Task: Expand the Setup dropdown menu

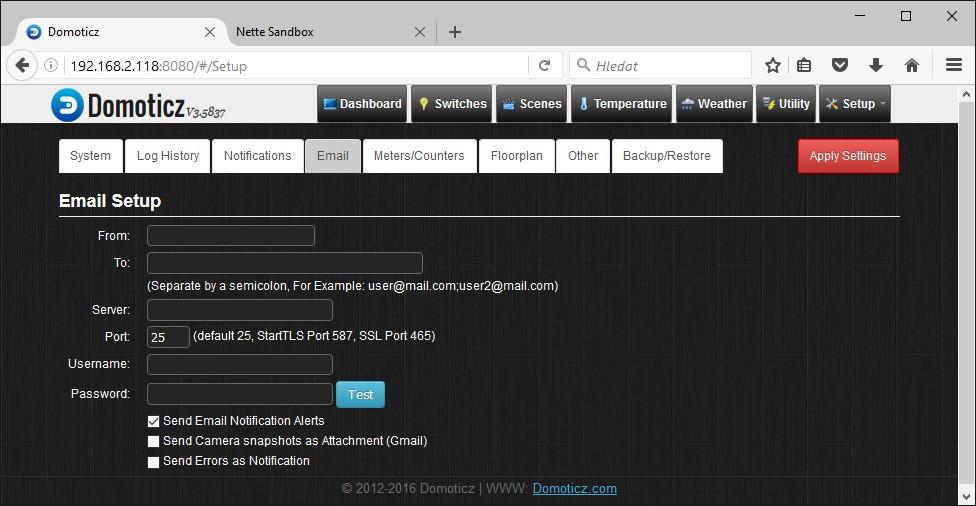Action: (855, 104)
